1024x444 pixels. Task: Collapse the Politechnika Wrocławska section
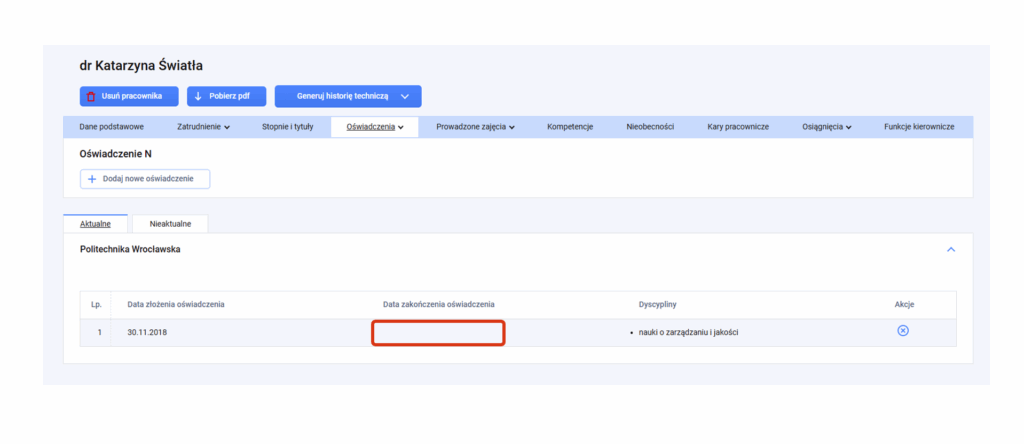tap(951, 249)
